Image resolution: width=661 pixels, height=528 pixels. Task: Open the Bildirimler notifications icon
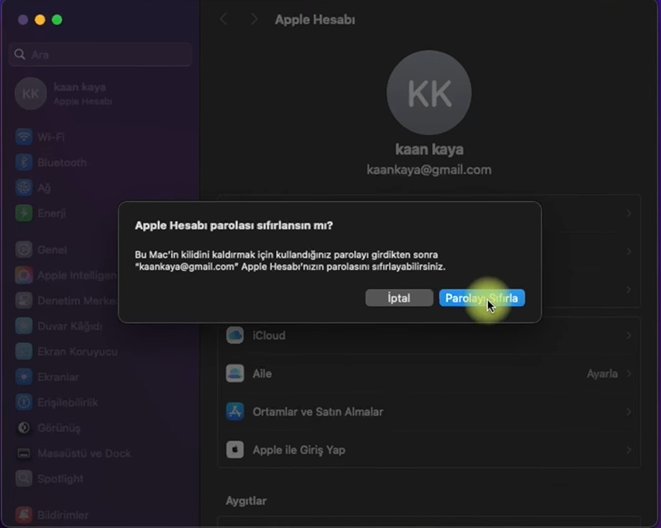[24, 515]
